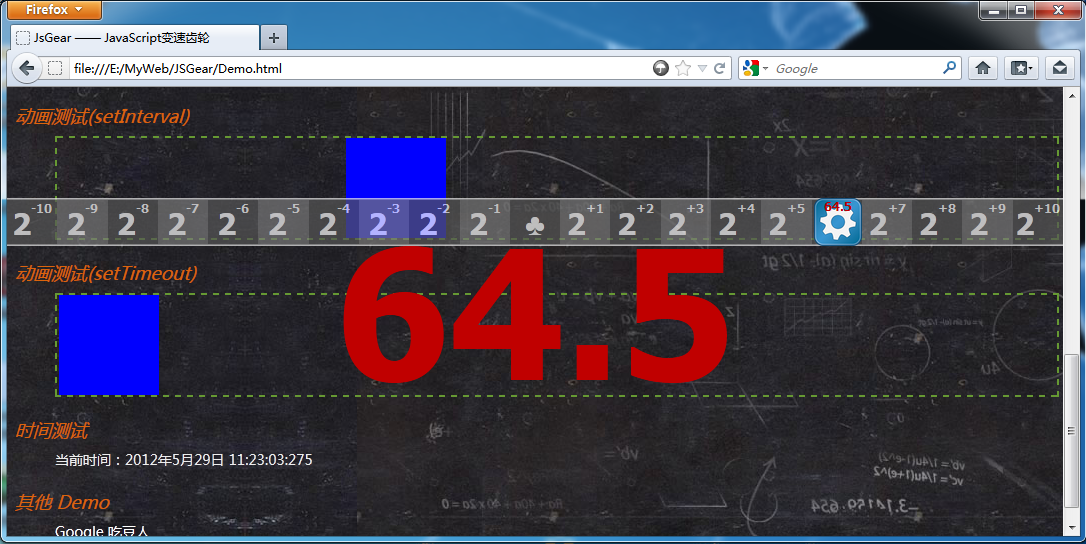Screen dimensions: 1086x544
Task: Open a new tab with the plus button
Action: click(x=273, y=38)
